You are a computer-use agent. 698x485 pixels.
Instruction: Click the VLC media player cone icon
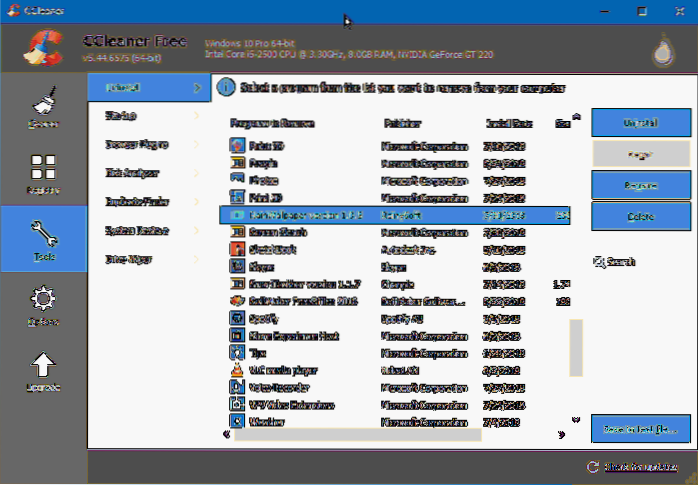coord(237,370)
